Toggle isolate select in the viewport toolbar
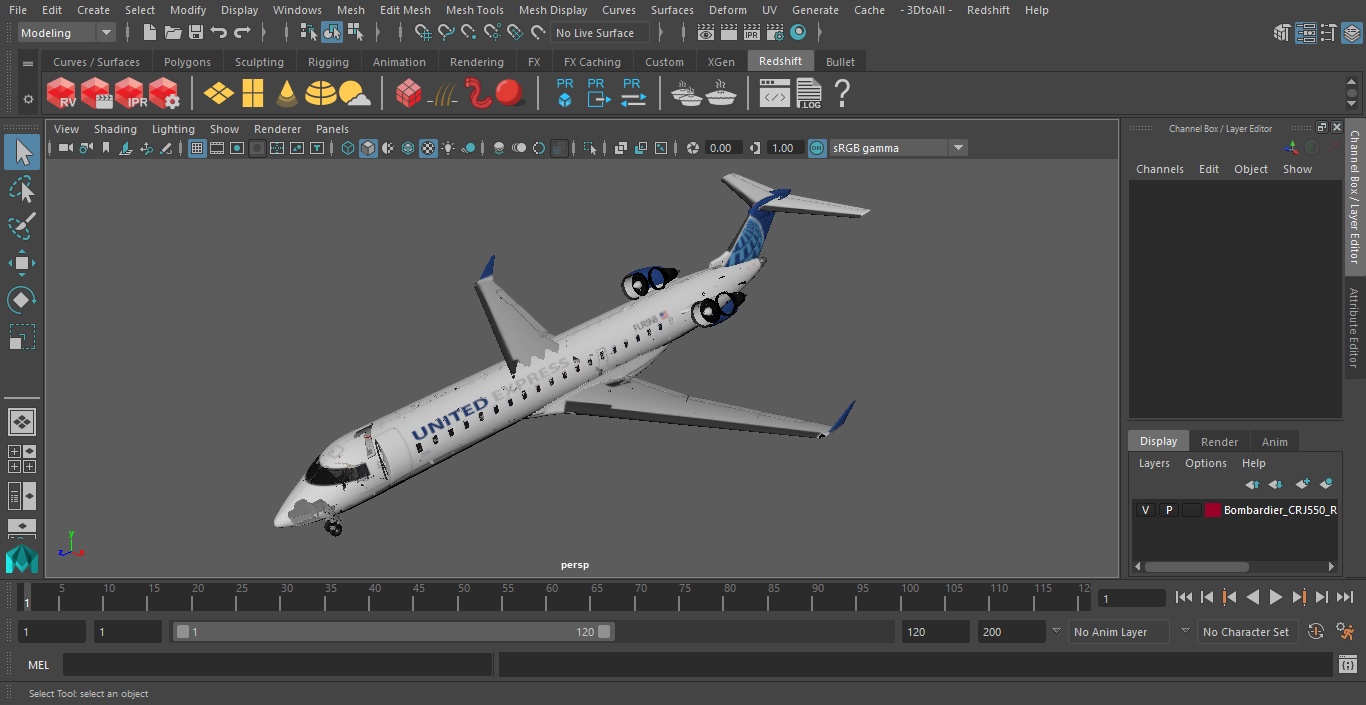 [x=590, y=148]
